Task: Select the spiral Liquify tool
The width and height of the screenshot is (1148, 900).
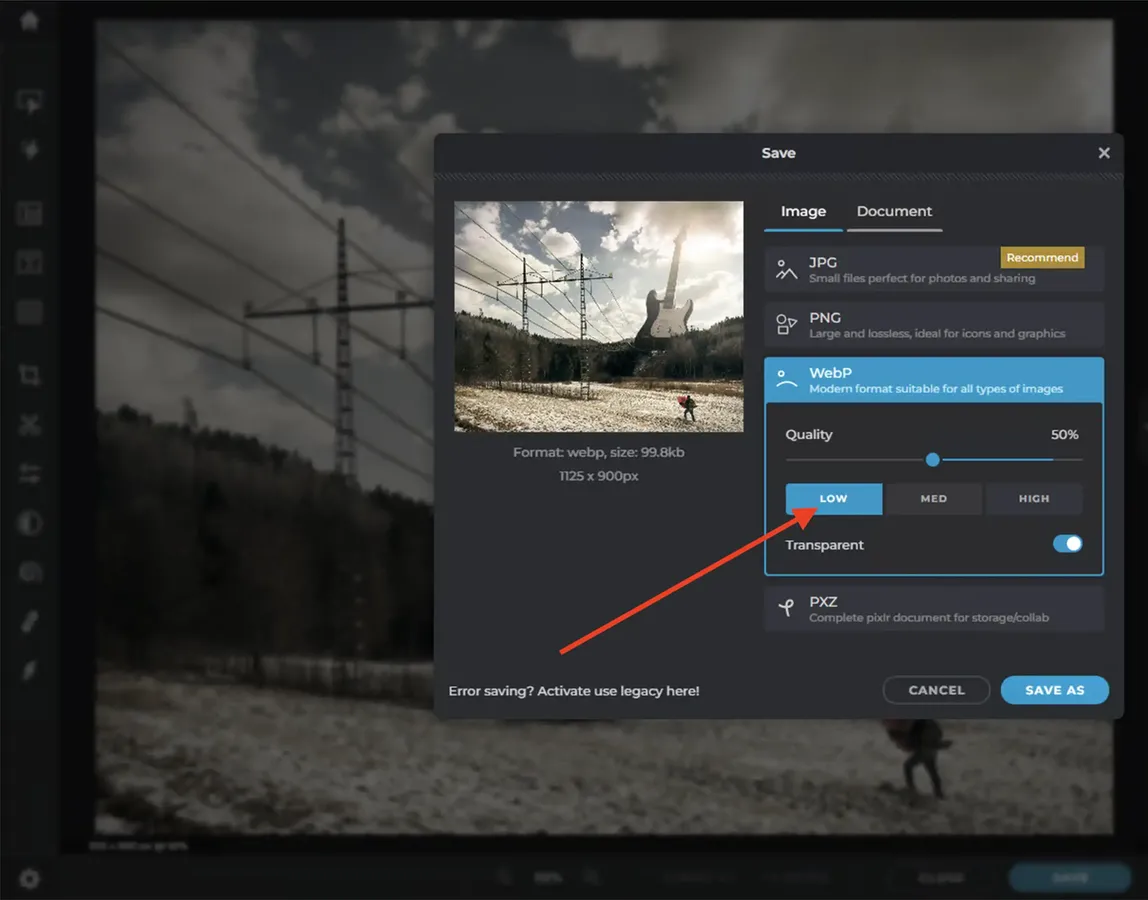Action: [29, 572]
